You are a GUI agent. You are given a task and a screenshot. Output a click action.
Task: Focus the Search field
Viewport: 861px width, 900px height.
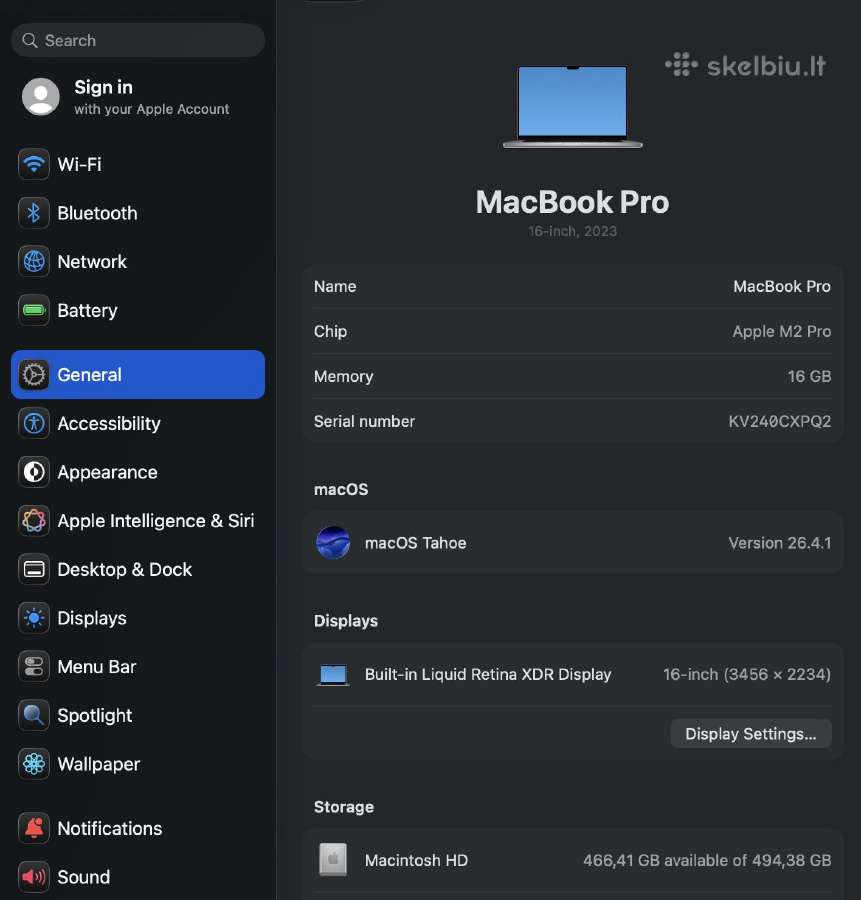(x=138, y=40)
